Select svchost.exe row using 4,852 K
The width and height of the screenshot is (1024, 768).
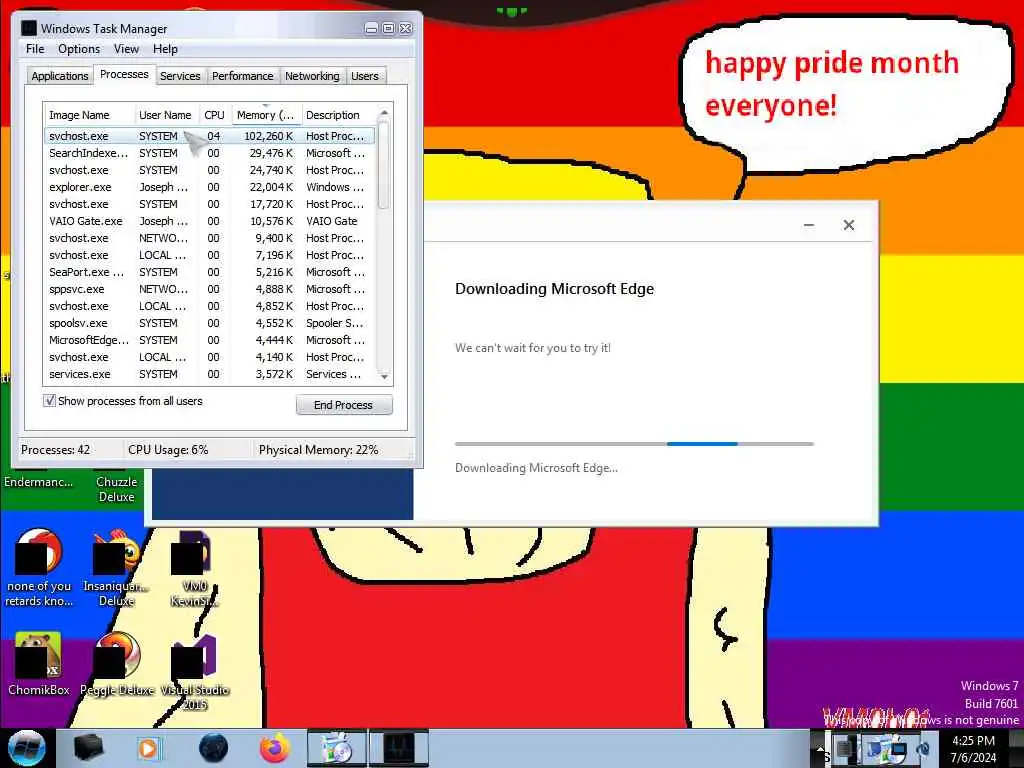coord(209,306)
